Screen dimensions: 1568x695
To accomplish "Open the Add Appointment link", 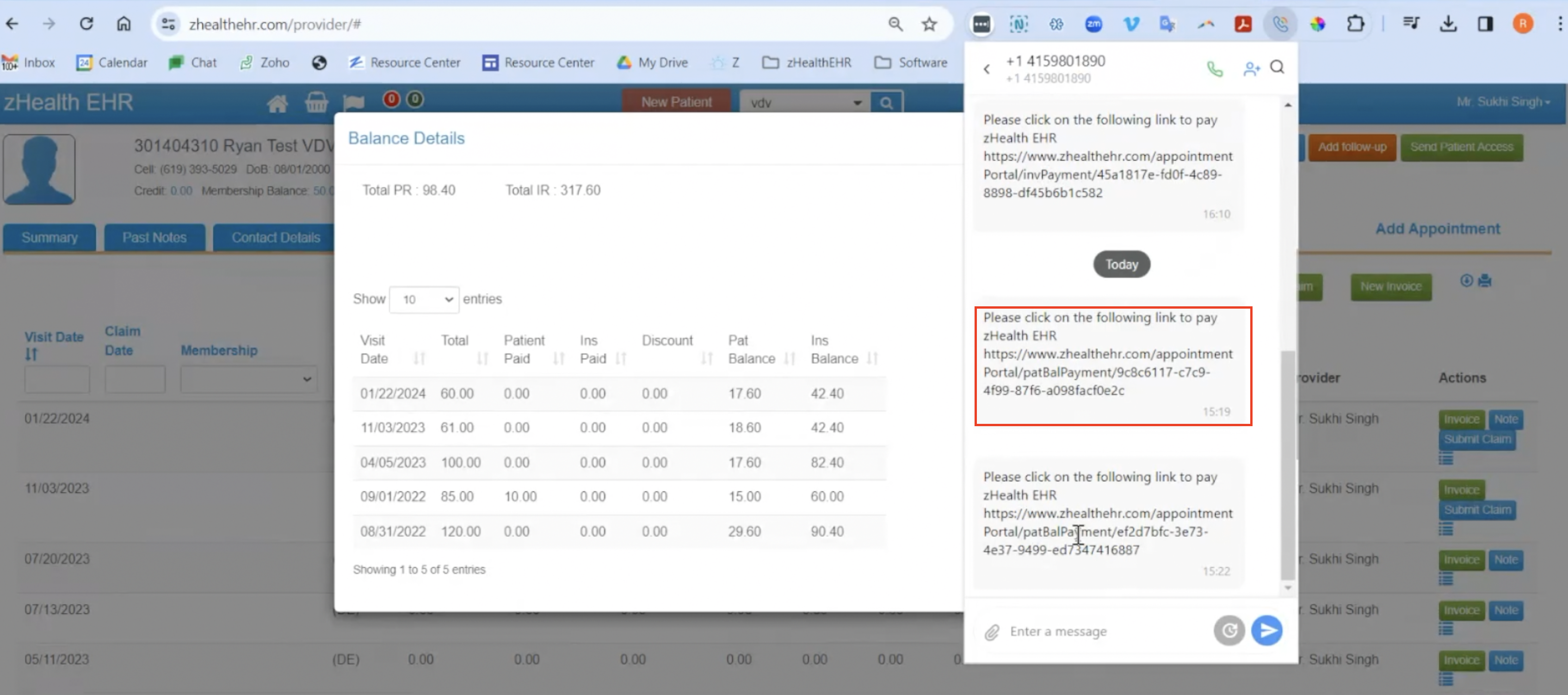I will (x=1437, y=229).
